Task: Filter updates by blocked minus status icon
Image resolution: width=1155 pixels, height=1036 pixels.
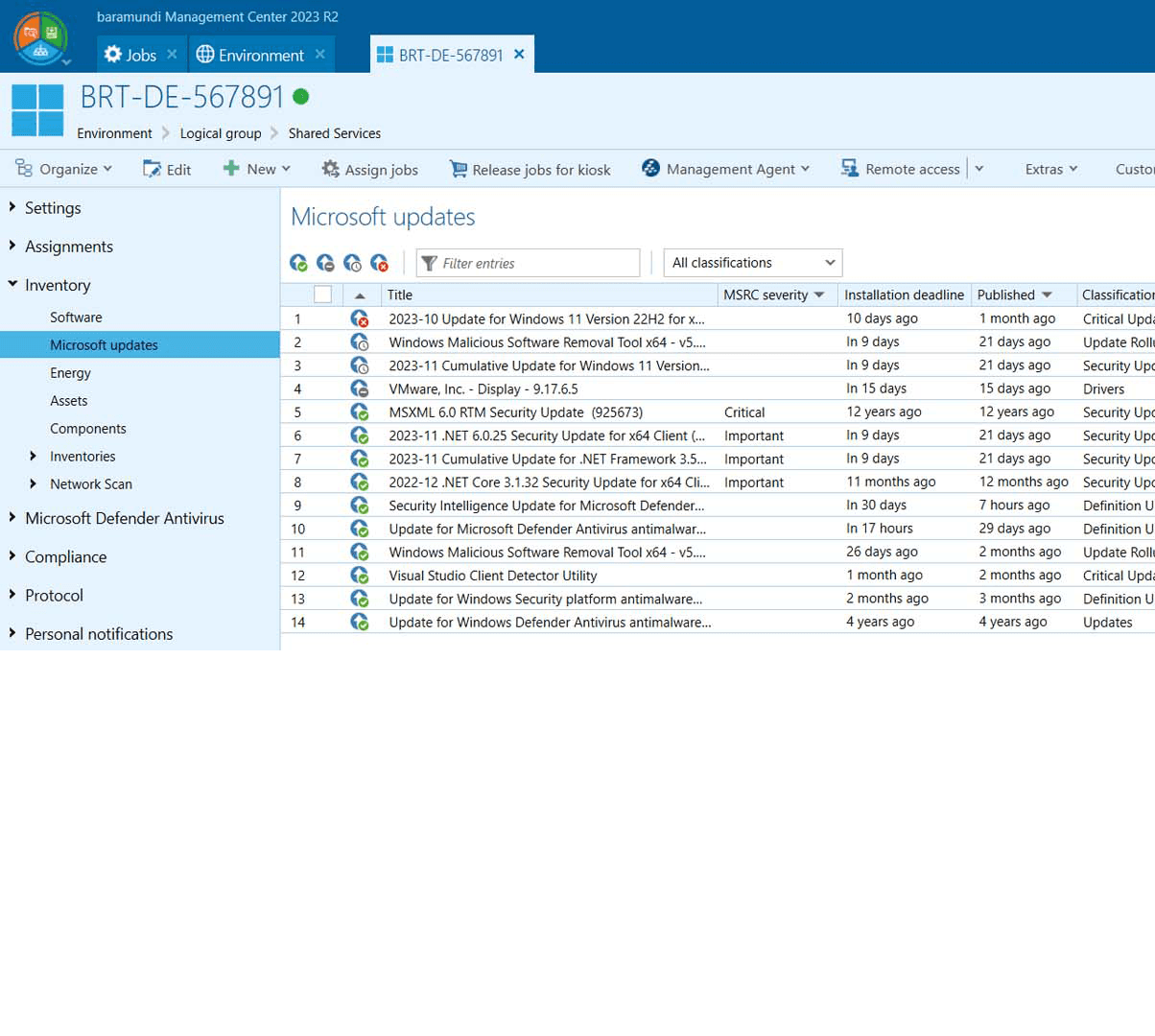Action: point(325,263)
